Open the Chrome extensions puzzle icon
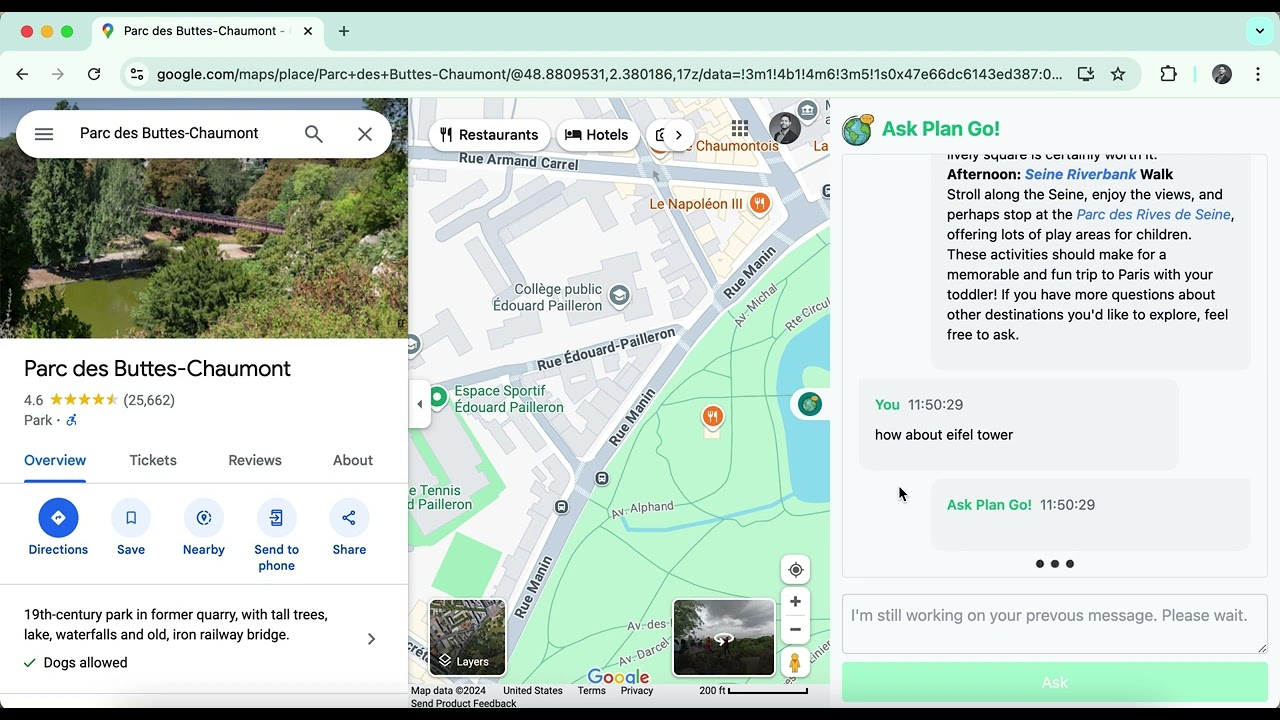The width and height of the screenshot is (1280, 720). (1168, 74)
